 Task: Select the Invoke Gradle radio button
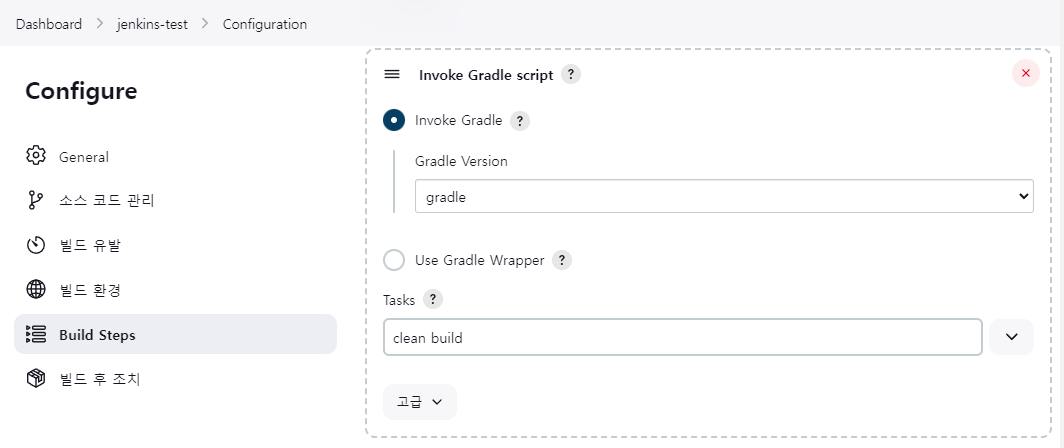pos(394,120)
